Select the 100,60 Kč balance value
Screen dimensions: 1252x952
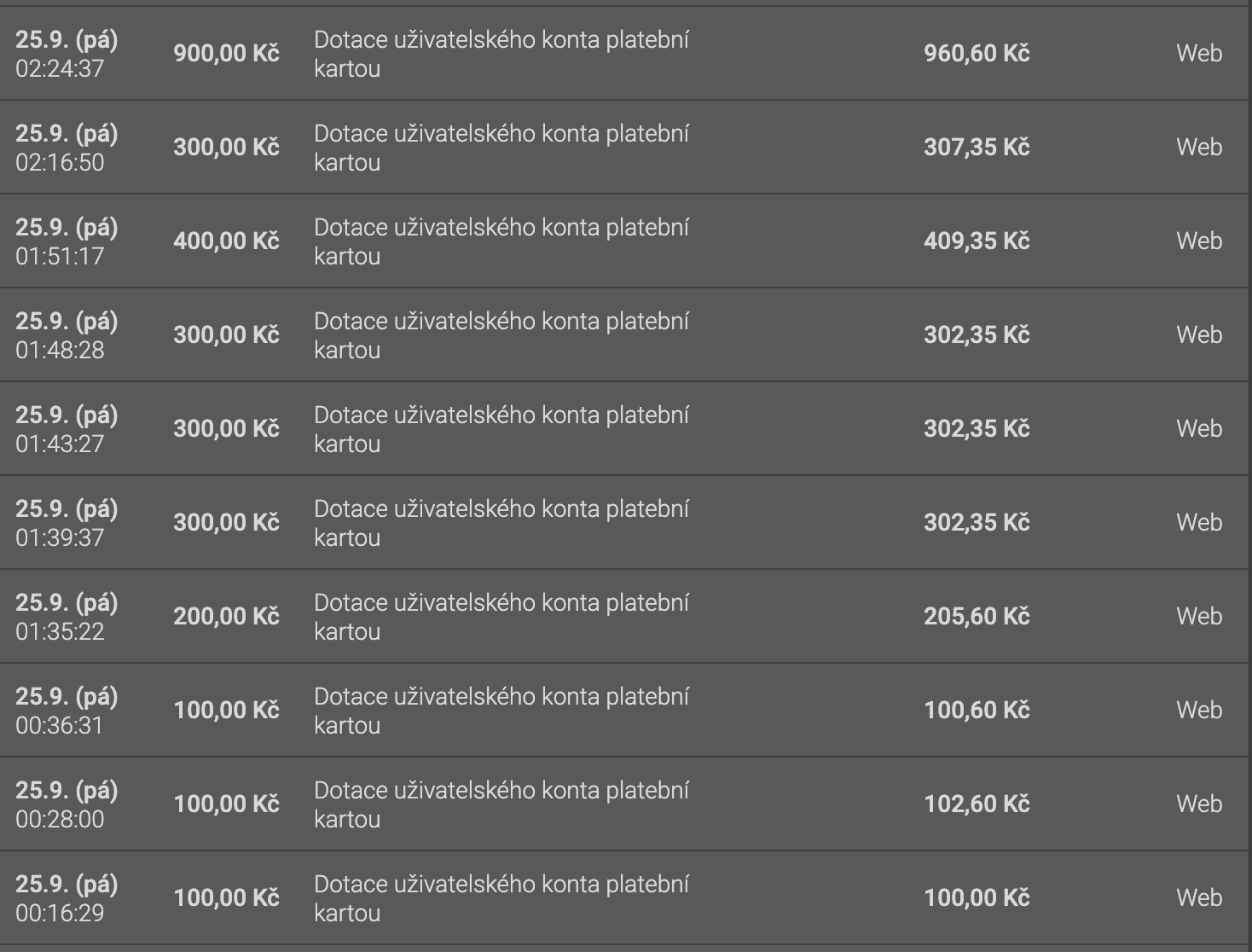(x=977, y=711)
